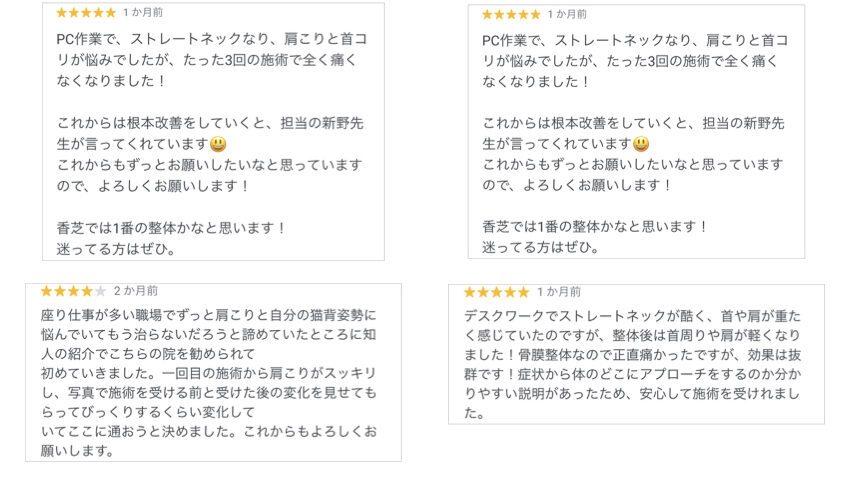Click the smiley emoji in the right PC作業 review
This screenshot has width=842, height=494.
pos(642,144)
